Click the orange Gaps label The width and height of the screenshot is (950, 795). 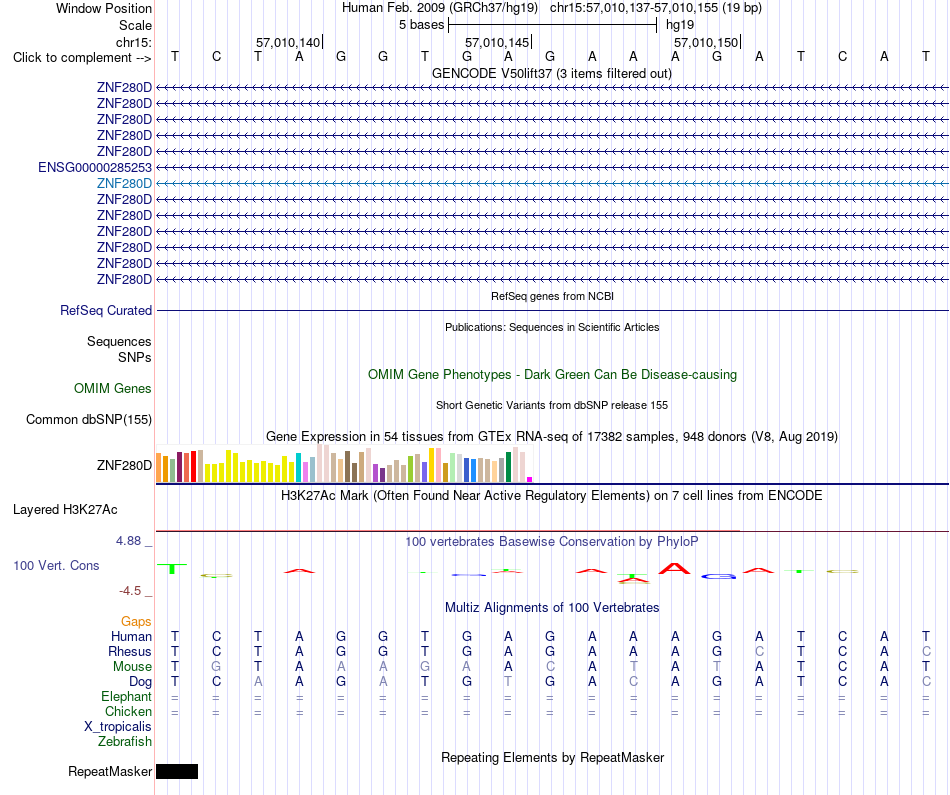click(x=136, y=622)
